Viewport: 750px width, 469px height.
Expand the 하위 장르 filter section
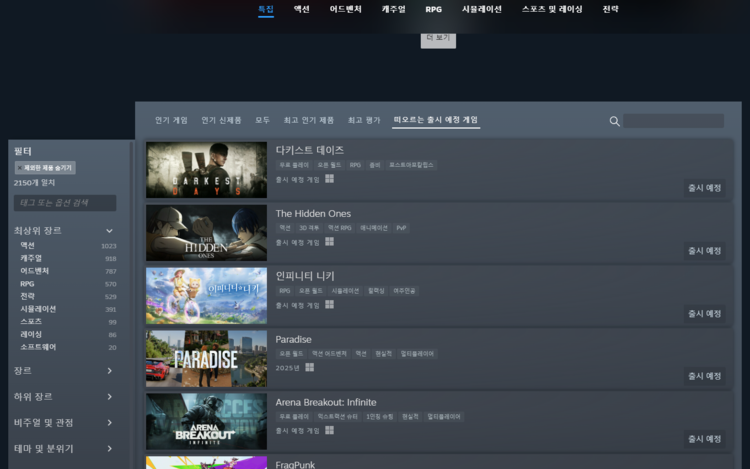109,397
